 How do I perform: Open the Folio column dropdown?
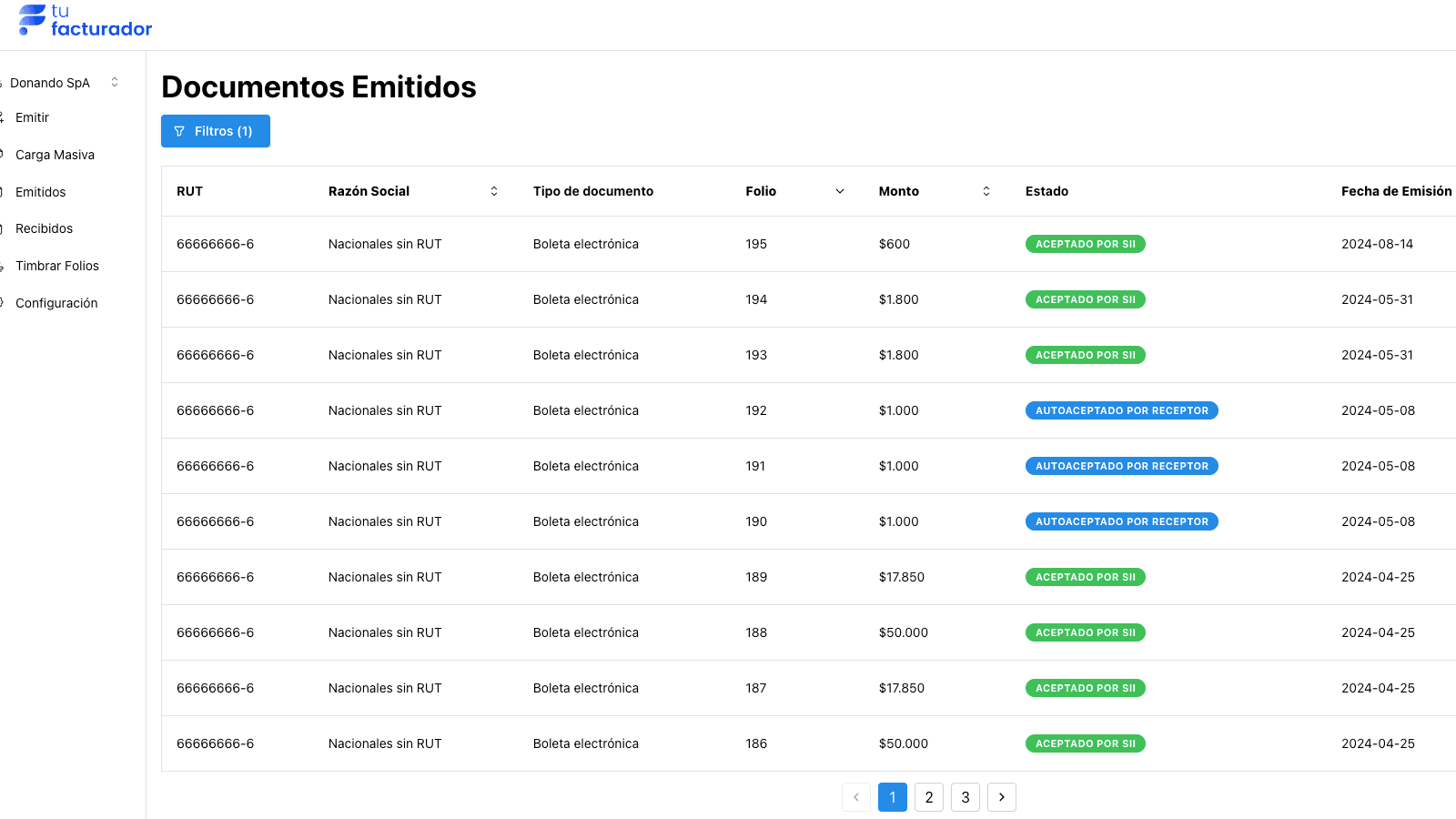(839, 191)
